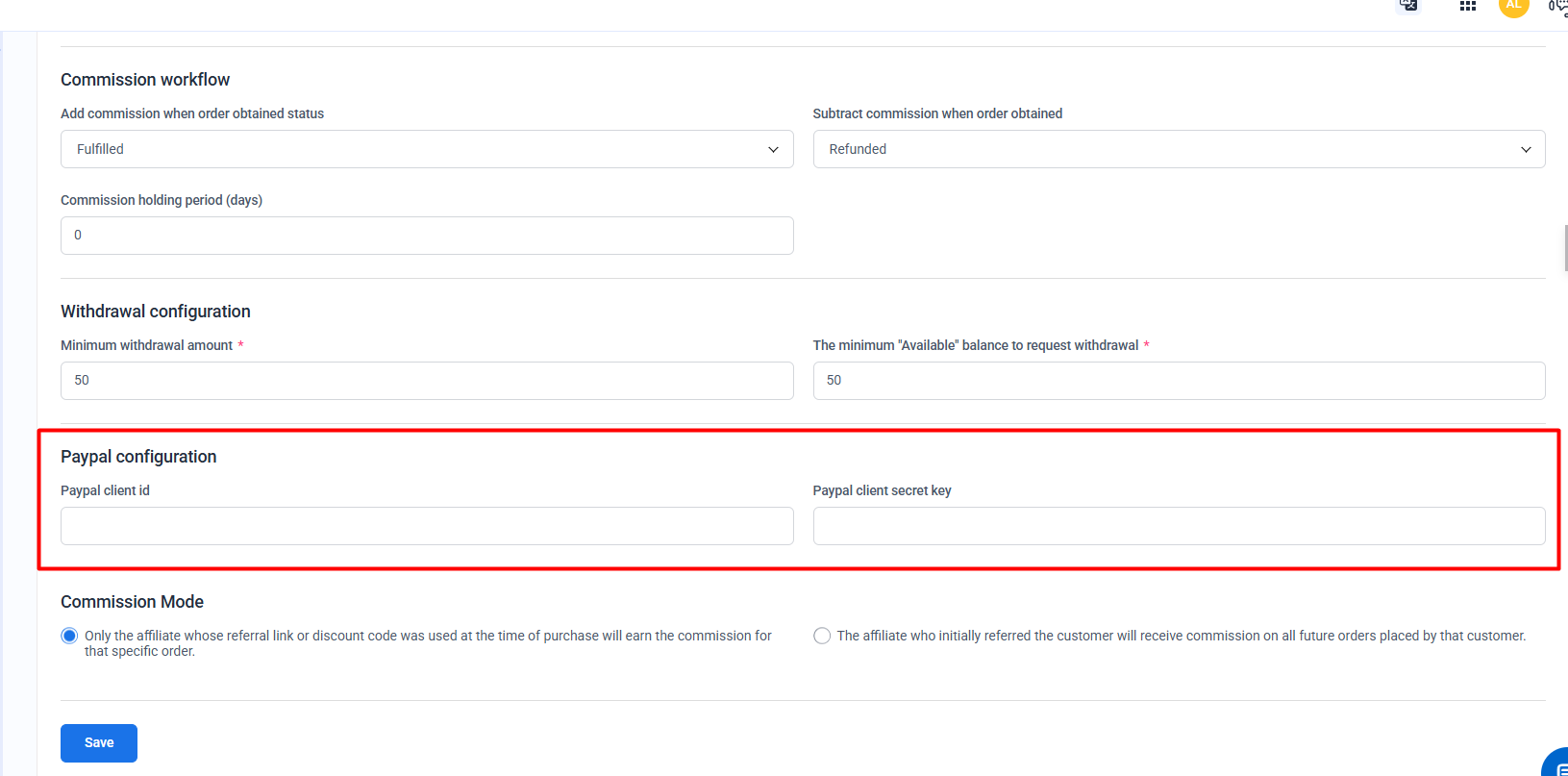Click the Minimum withdrawal amount label
The image size is (1568, 776).
pos(147,345)
